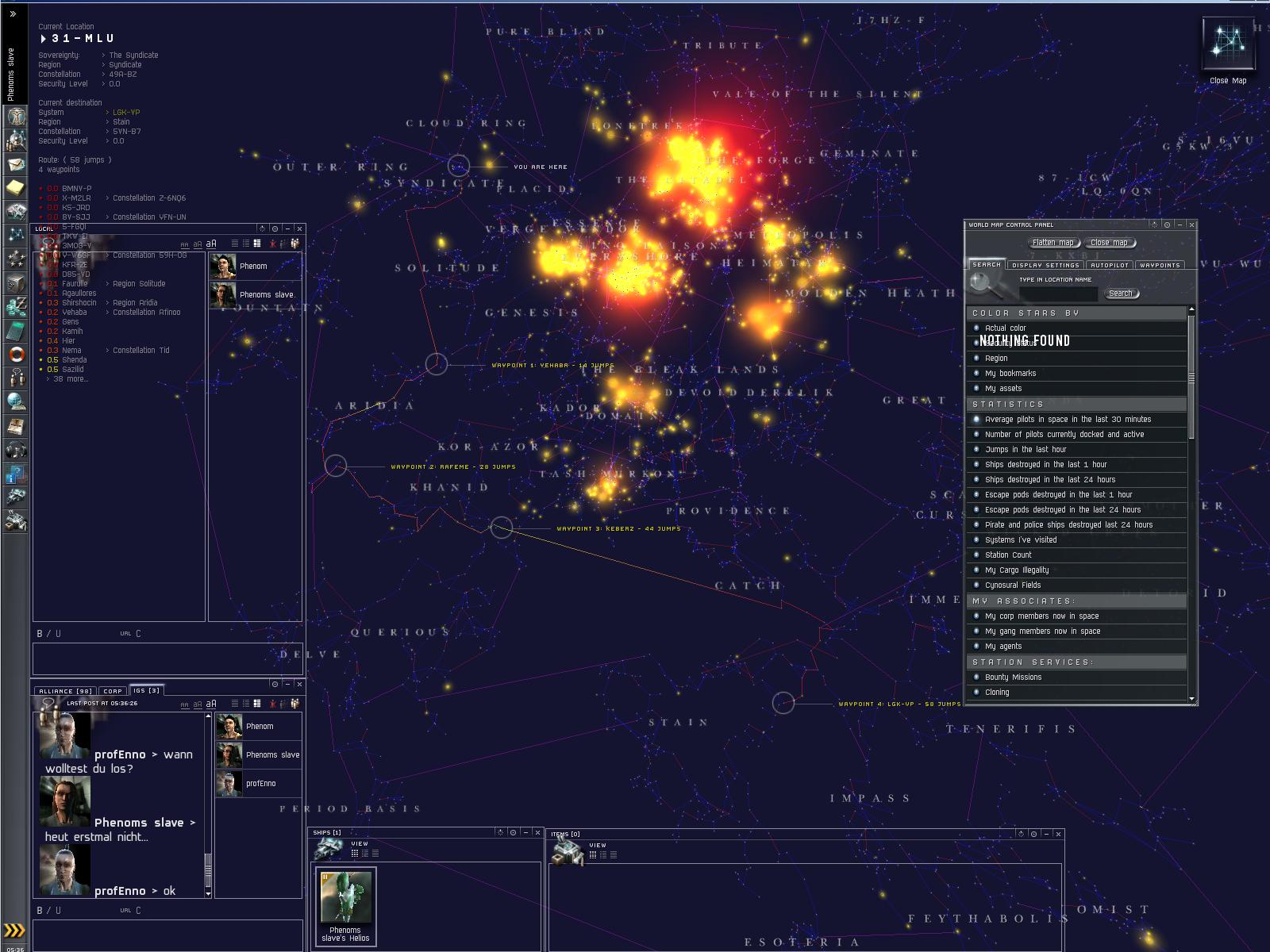Select Phenom in the Local member list

255,267
